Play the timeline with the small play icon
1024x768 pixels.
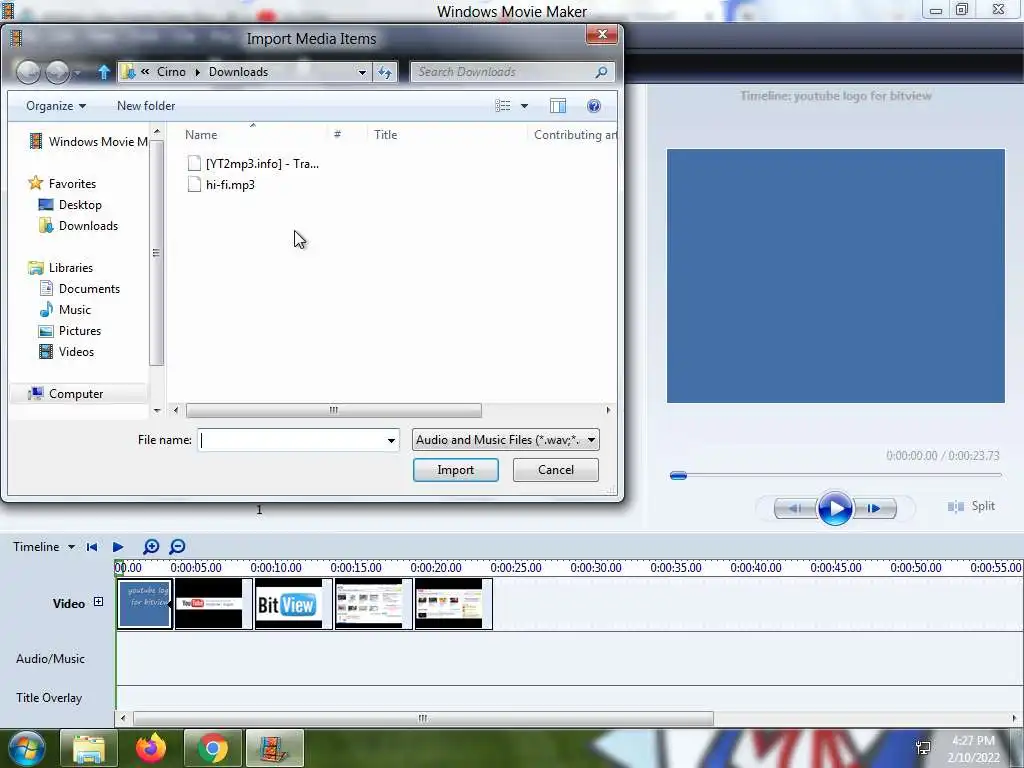point(118,547)
